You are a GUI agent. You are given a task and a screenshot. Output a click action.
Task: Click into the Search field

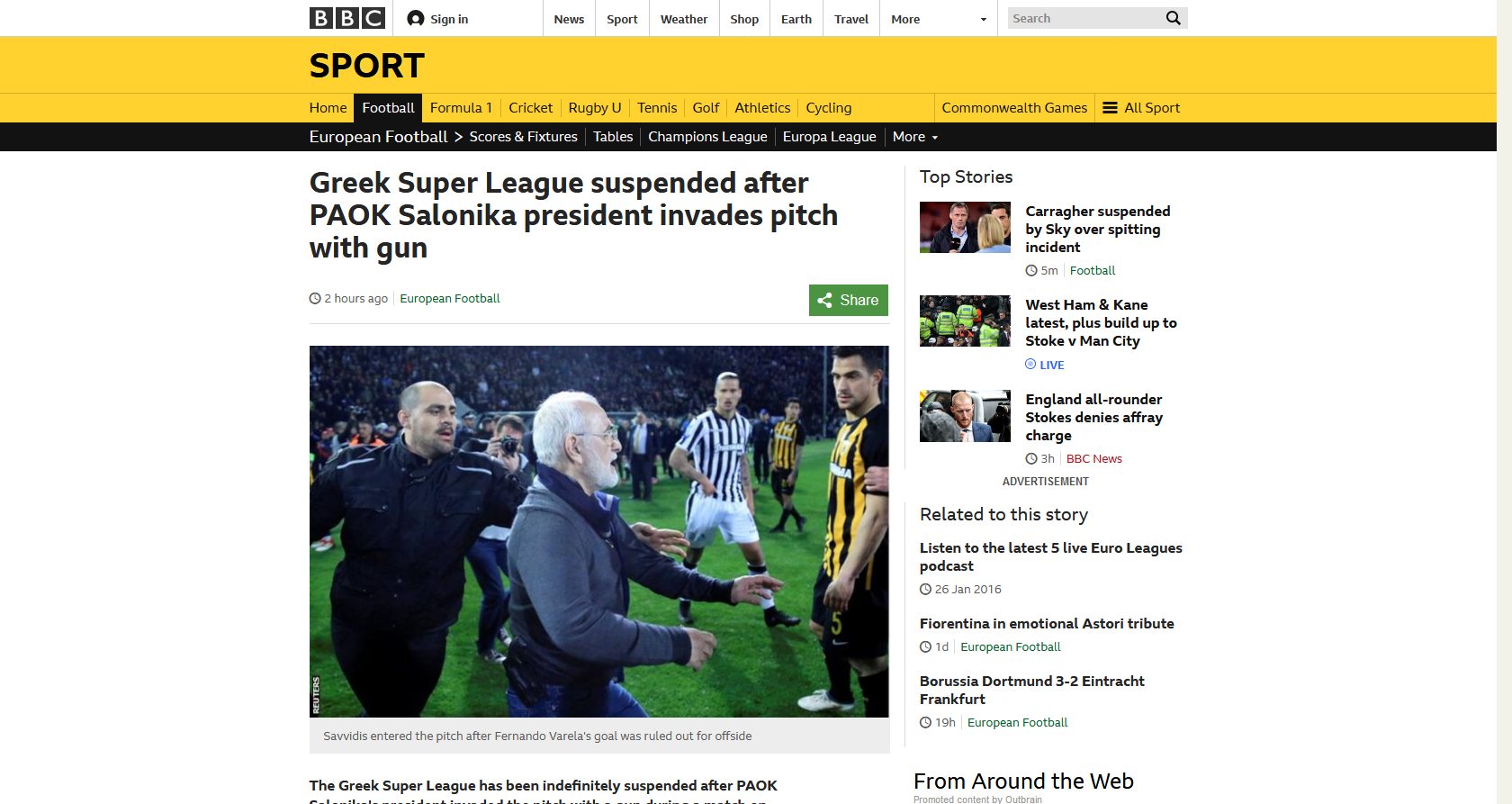[x=1084, y=18]
